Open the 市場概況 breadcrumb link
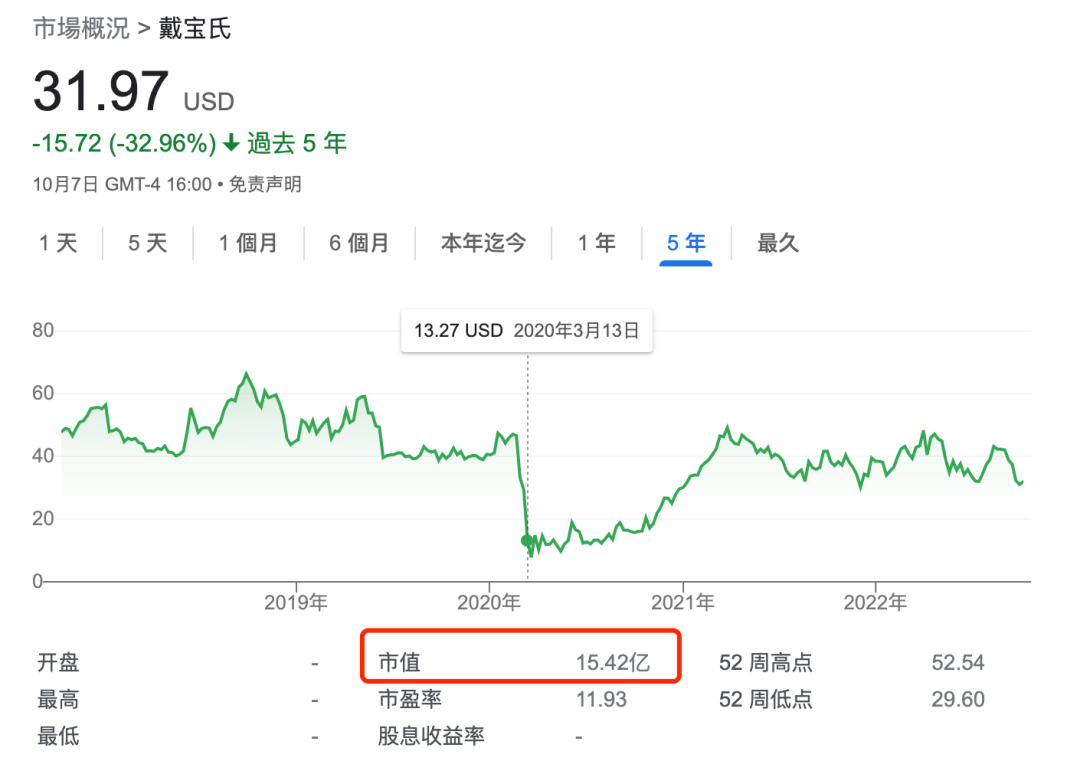Screen dimensions: 1080x761 tap(81, 28)
